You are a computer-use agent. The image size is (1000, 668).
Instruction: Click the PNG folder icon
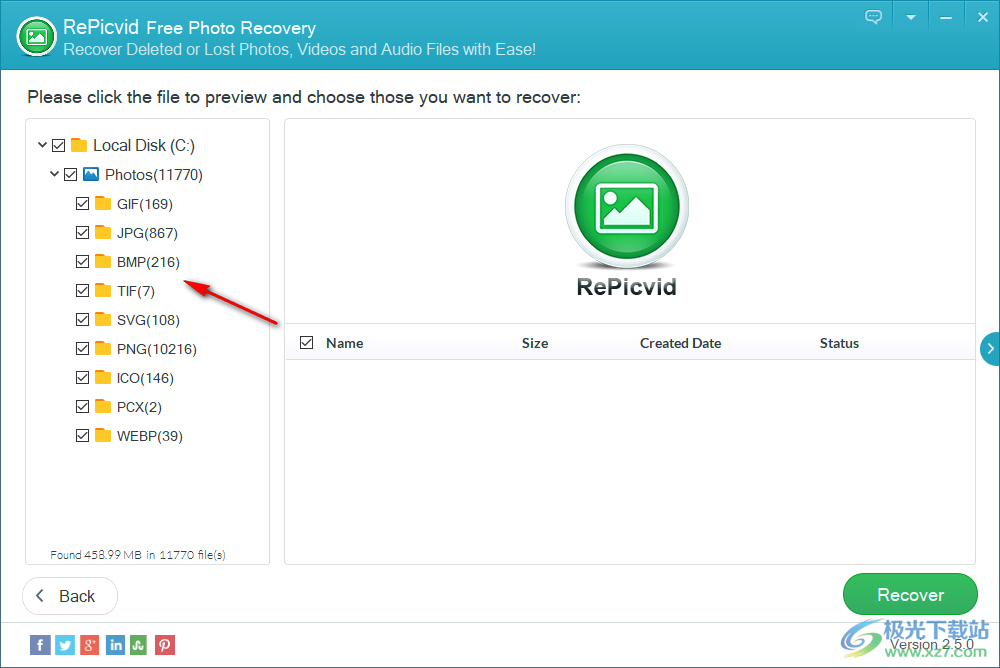103,348
